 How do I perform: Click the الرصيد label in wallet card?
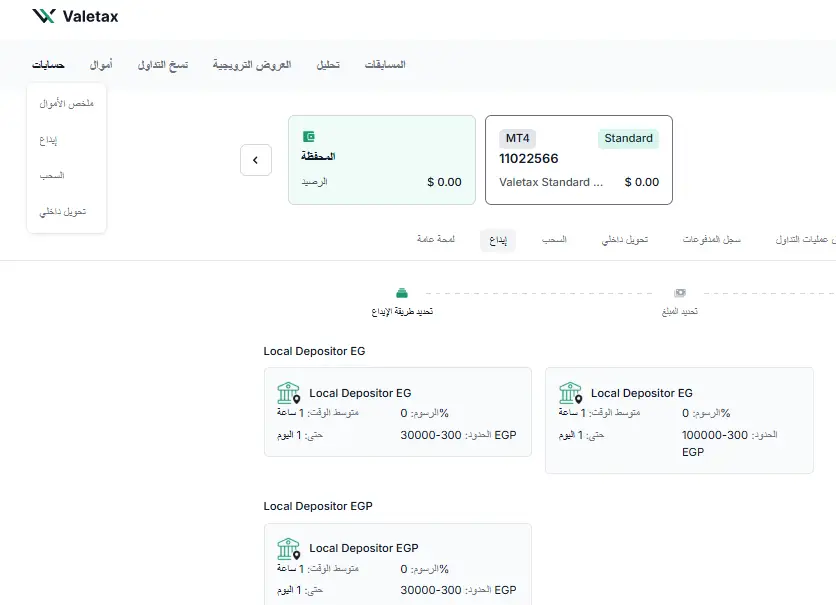coord(314,182)
